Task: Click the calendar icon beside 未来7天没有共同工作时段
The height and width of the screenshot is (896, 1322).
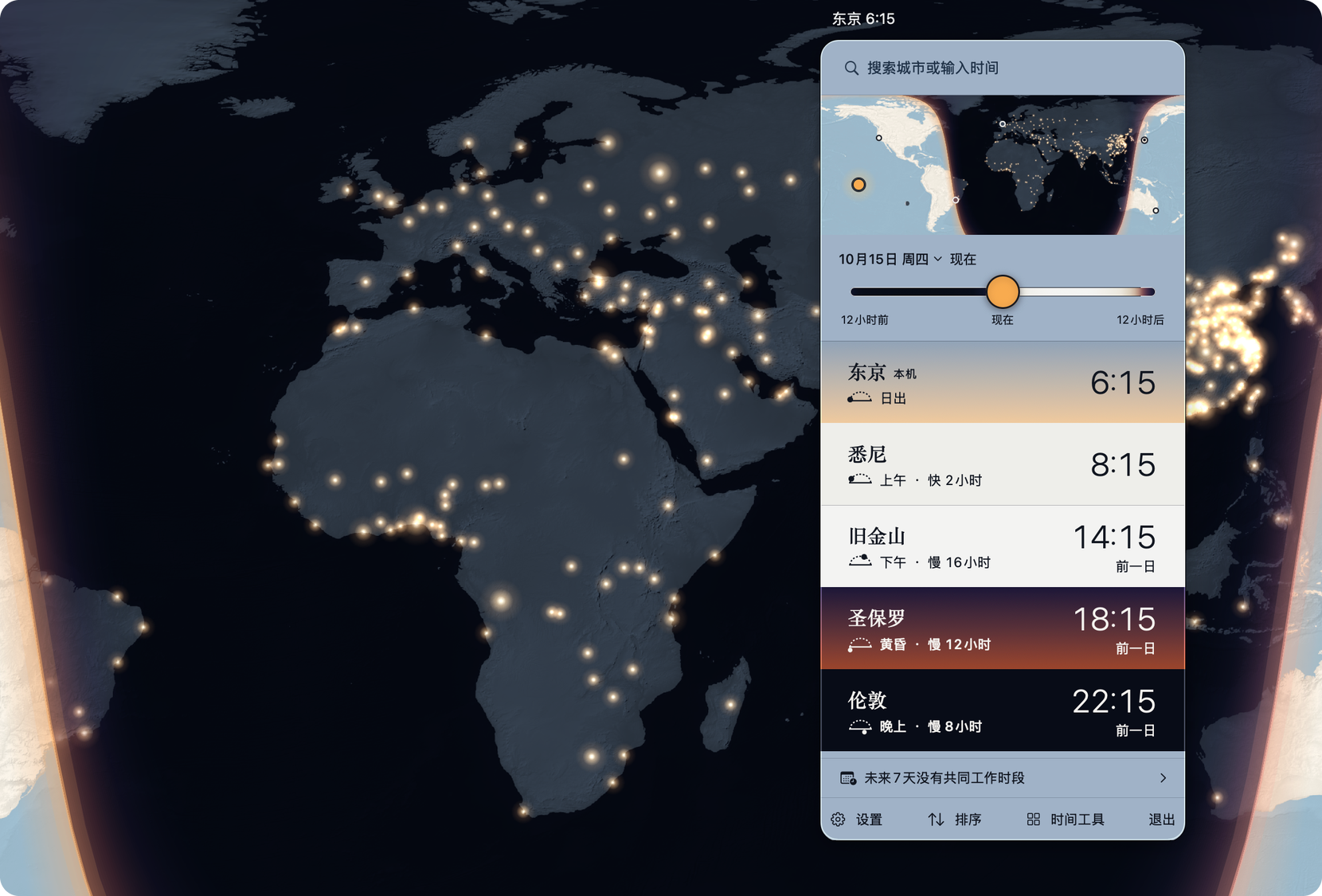Action: pos(848,778)
